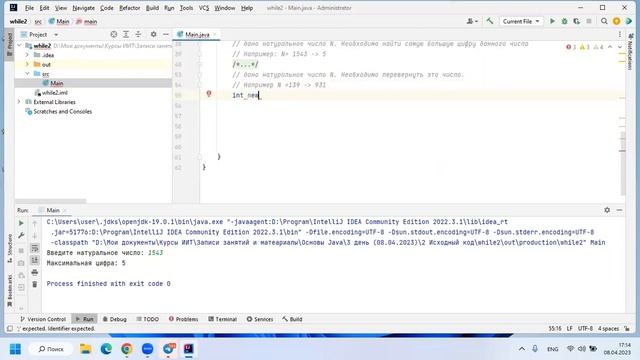Collapse the src folder
This screenshot has height=360, width=640.
tap(27, 74)
